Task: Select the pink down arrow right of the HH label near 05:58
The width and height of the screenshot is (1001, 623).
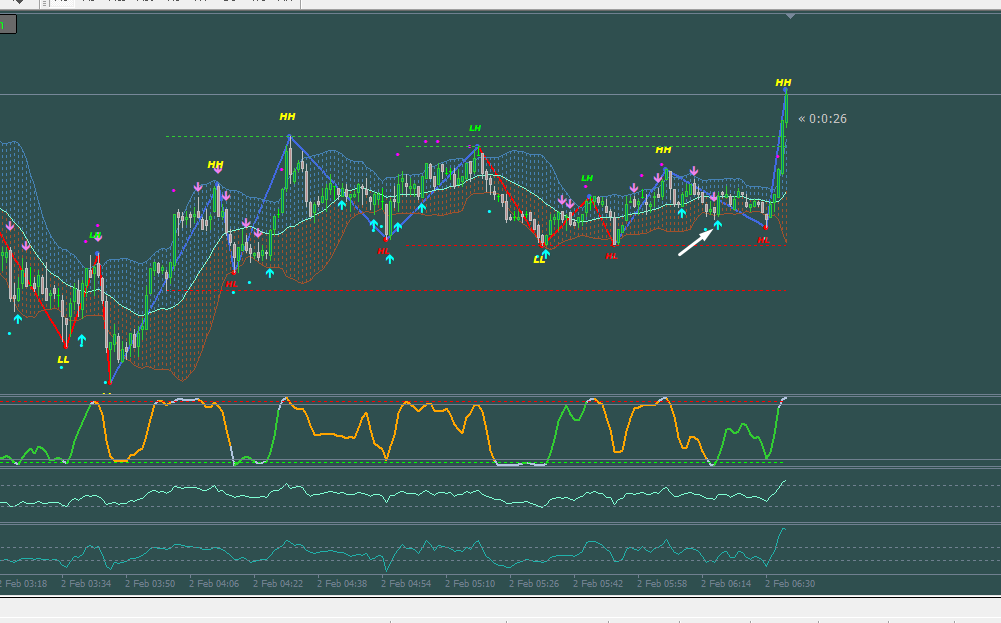Action: (x=694, y=171)
